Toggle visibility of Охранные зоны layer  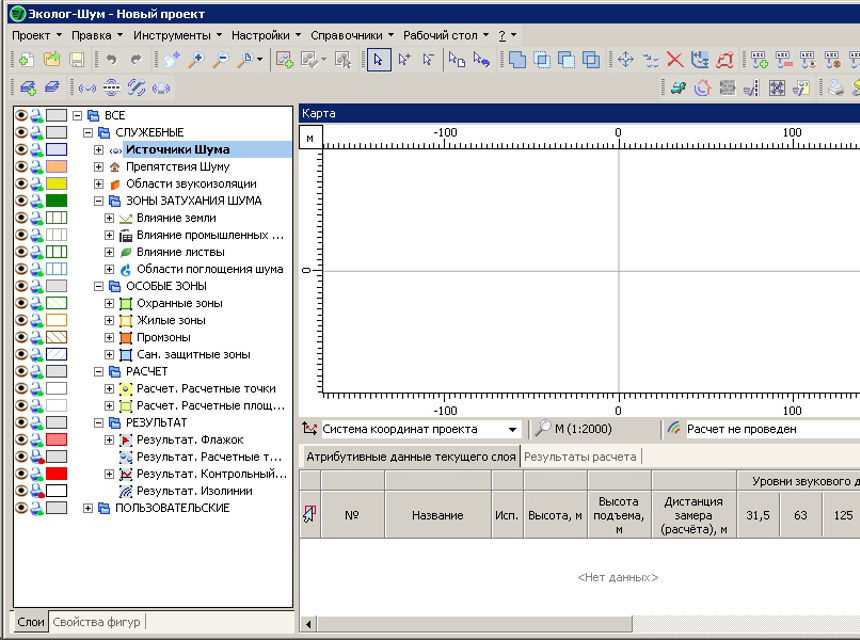pos(21,303)
